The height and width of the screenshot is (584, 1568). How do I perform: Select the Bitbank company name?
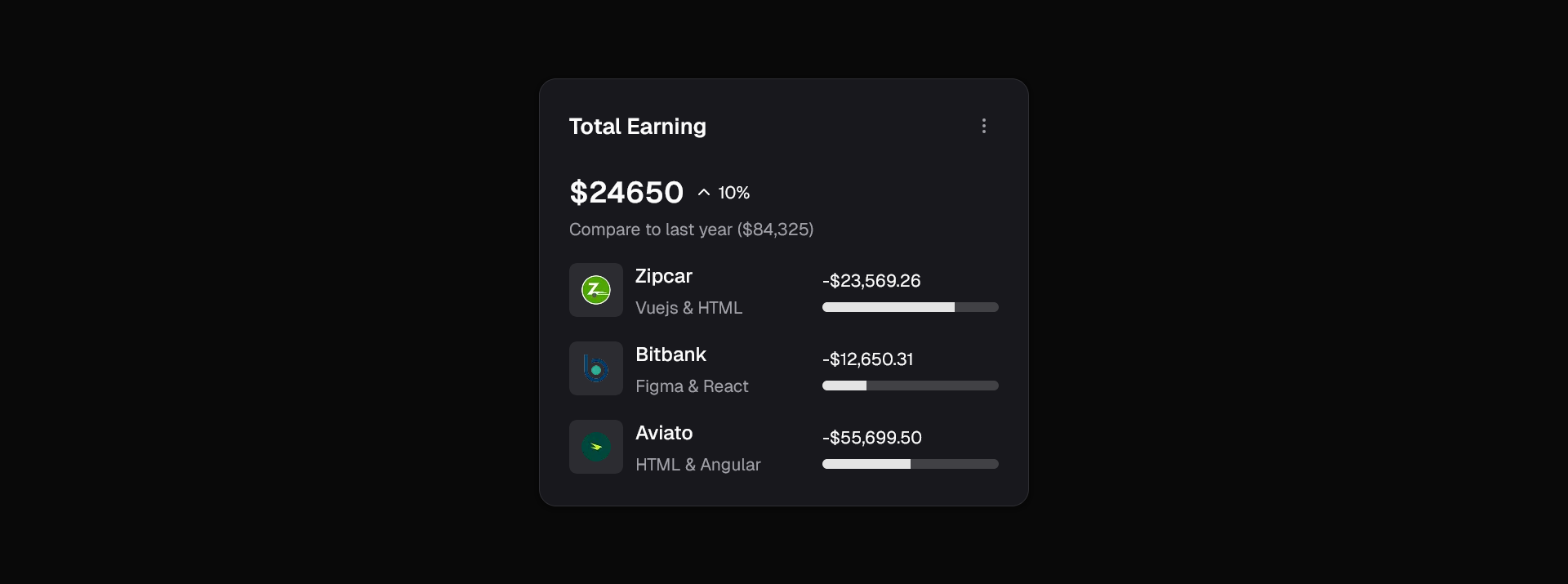pos(670,354)
